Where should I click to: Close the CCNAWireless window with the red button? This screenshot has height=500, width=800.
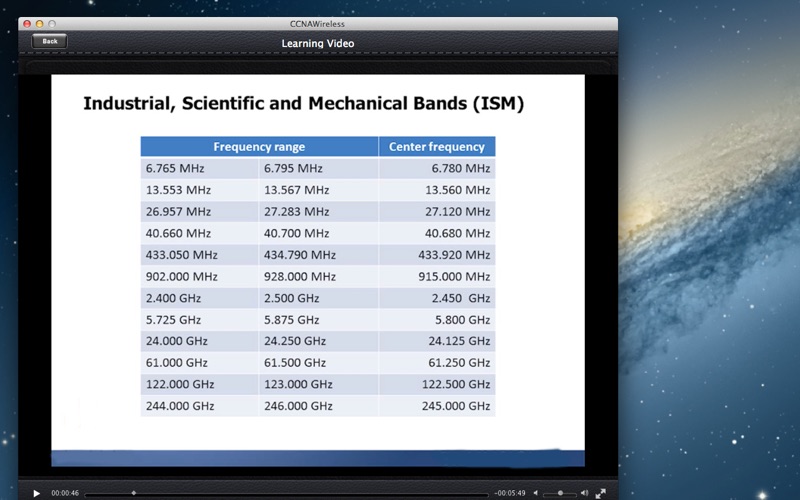coord(27,23)
